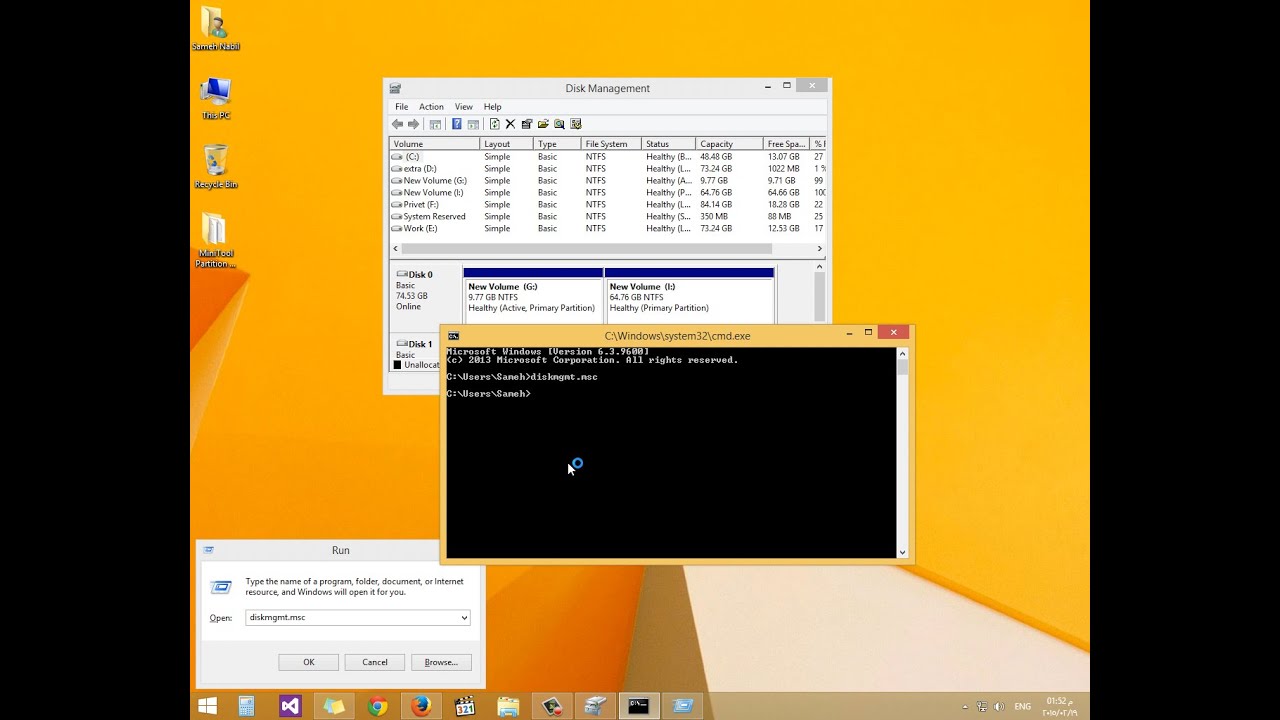Open Visual Studio from the taskbar
The image size is (1280, 720).
(290, 706)
